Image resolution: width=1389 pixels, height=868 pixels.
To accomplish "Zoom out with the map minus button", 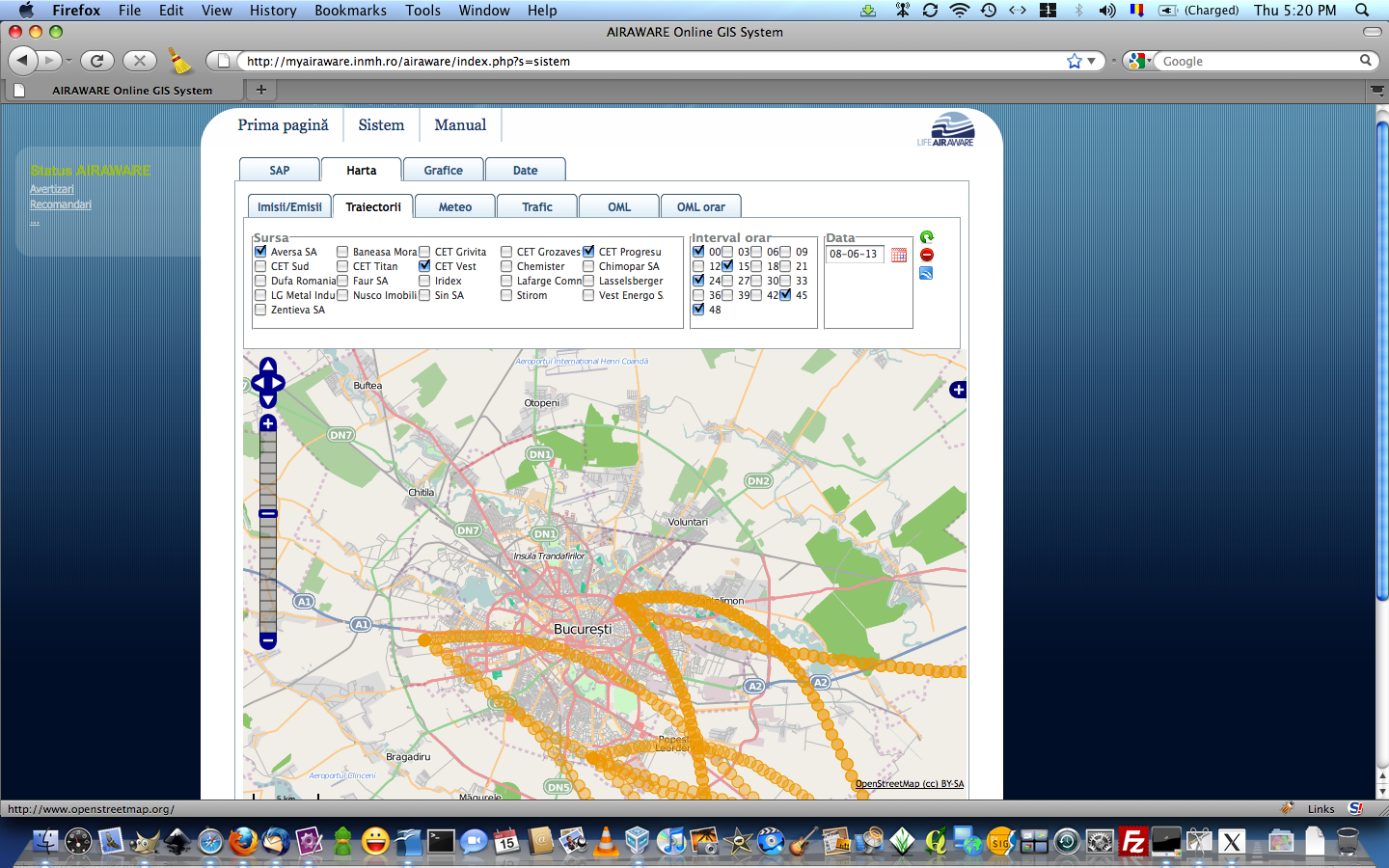I will pyautogui.click(x=268, y=640).
